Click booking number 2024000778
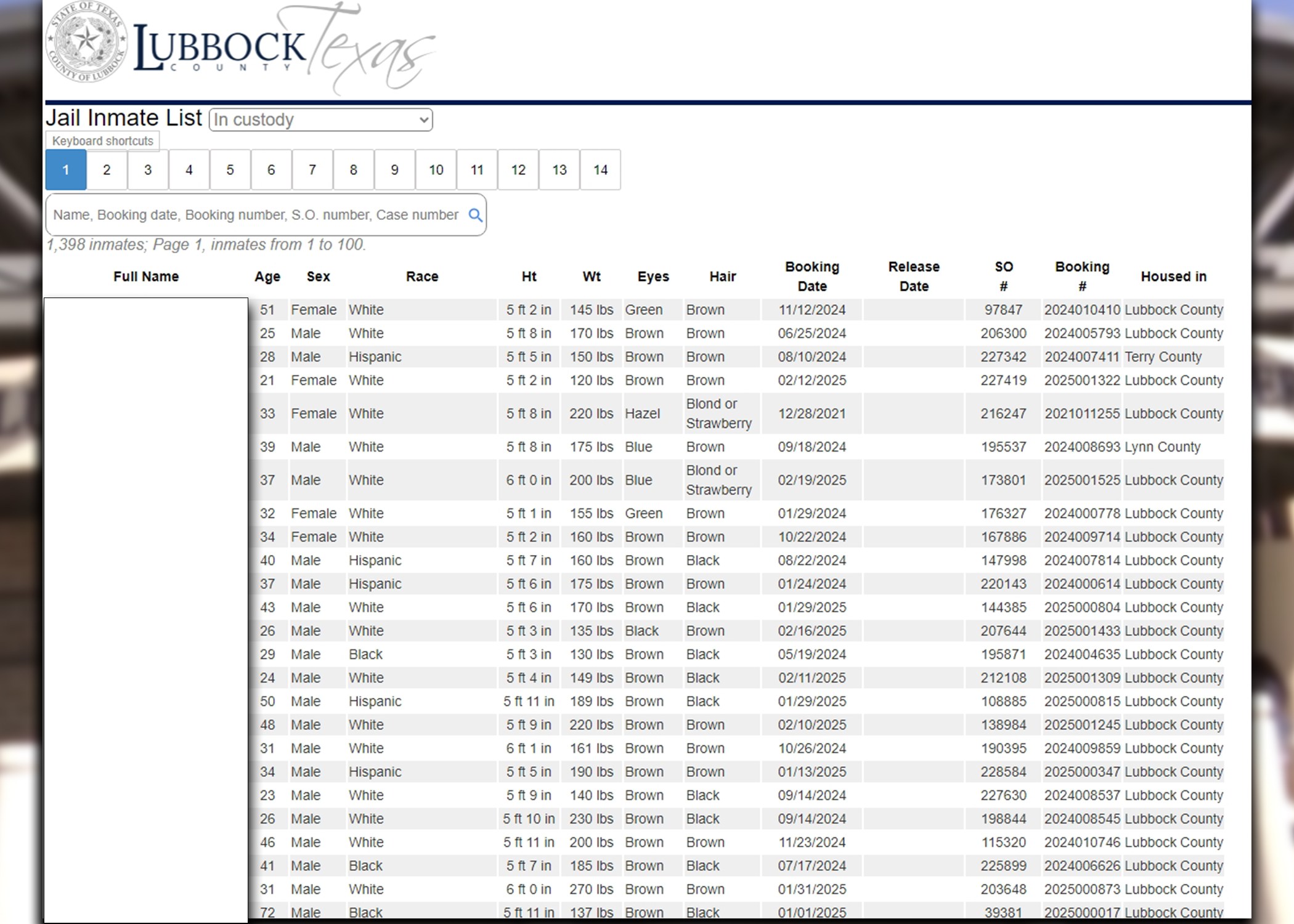The width and height of the screenshot is (1294, 924). 1082,513
